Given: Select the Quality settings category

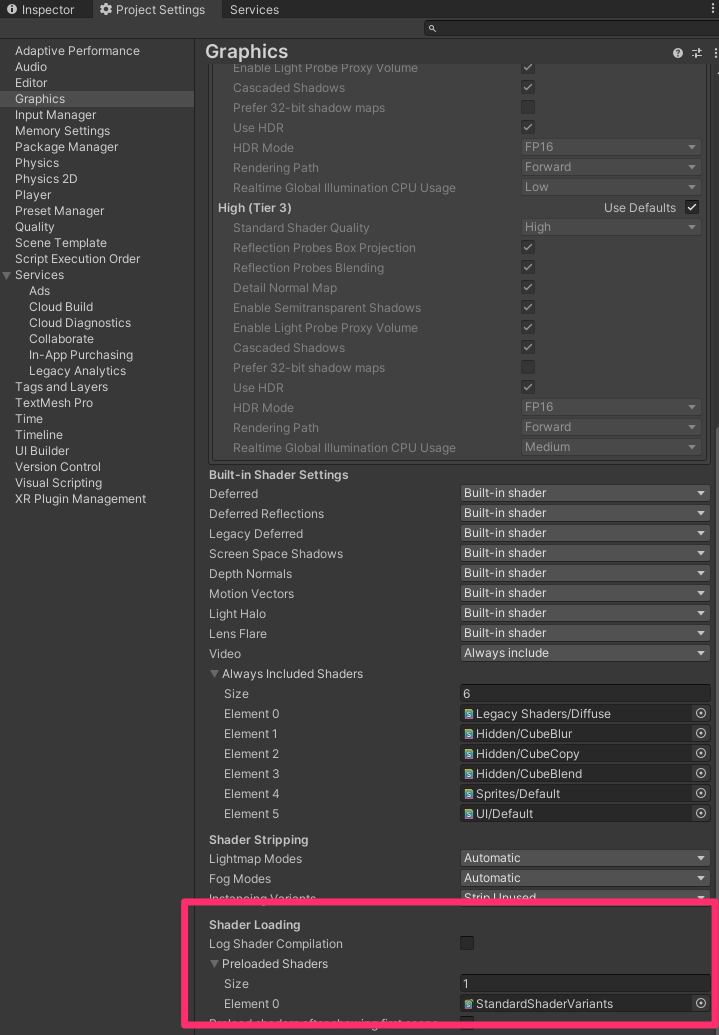Looking at the screenshot, I should pos(34,226).
